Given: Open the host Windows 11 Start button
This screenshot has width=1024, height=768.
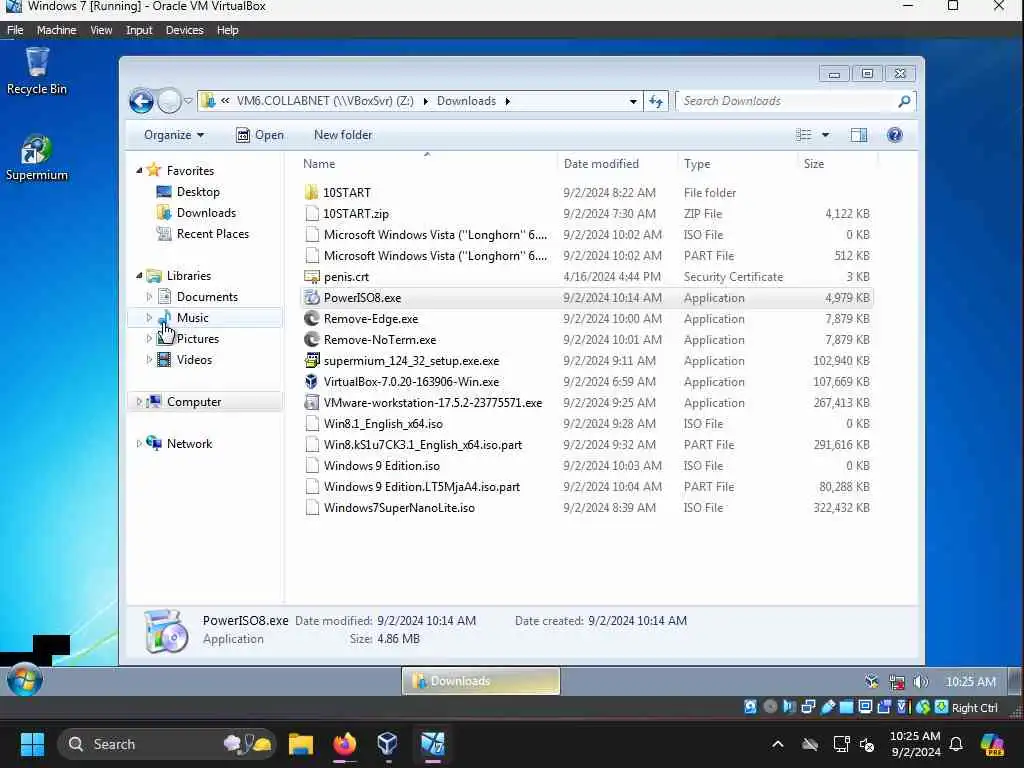Looking at the screenshot, I should (32, 744).
